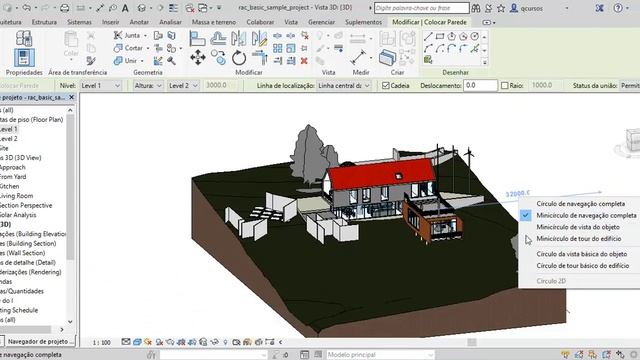The height and width of the screenshot is (360, 640).
Task: Select Level 2 in project browser
Action: tap(8, 139)
